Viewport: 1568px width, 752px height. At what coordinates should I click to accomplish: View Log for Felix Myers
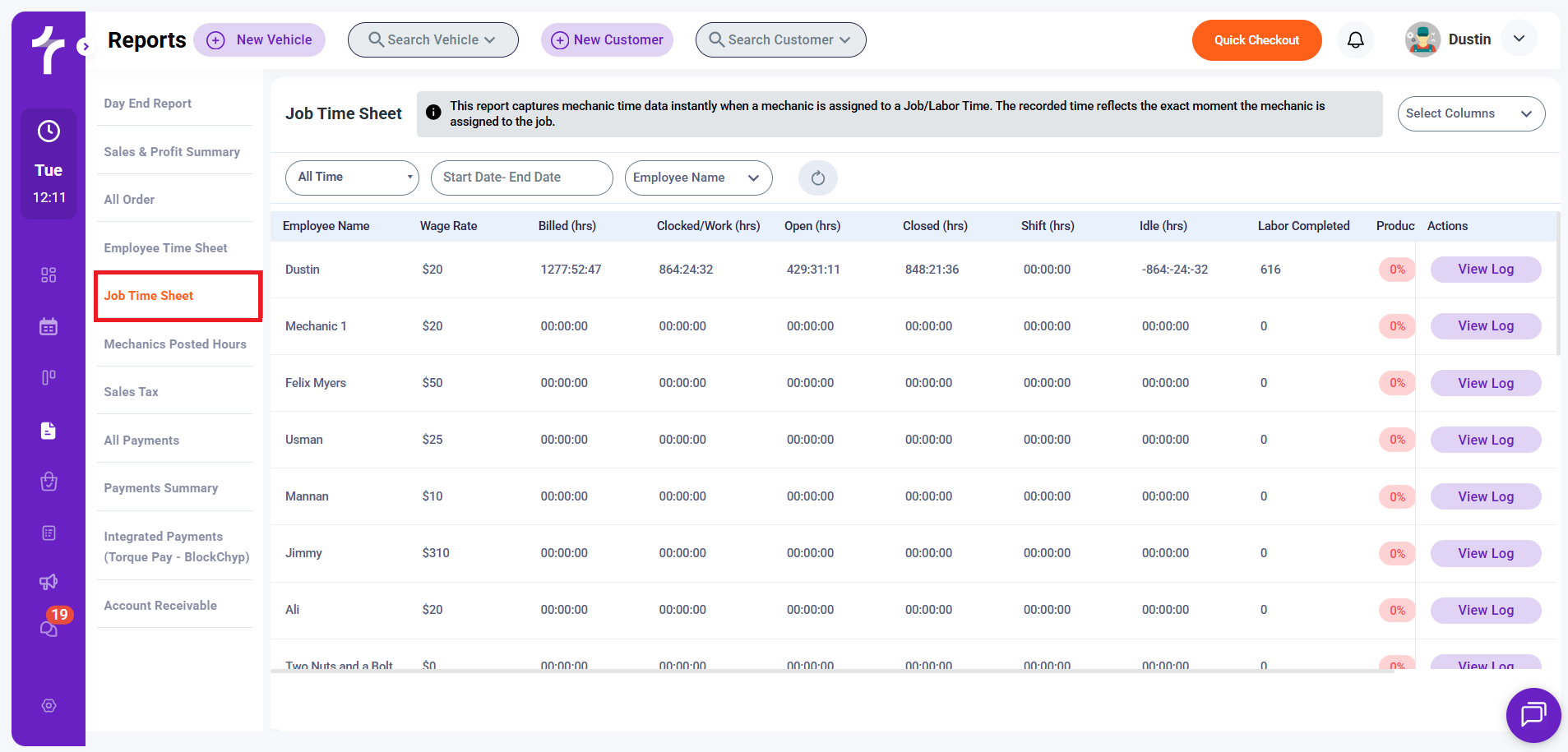click(1485, 383)
